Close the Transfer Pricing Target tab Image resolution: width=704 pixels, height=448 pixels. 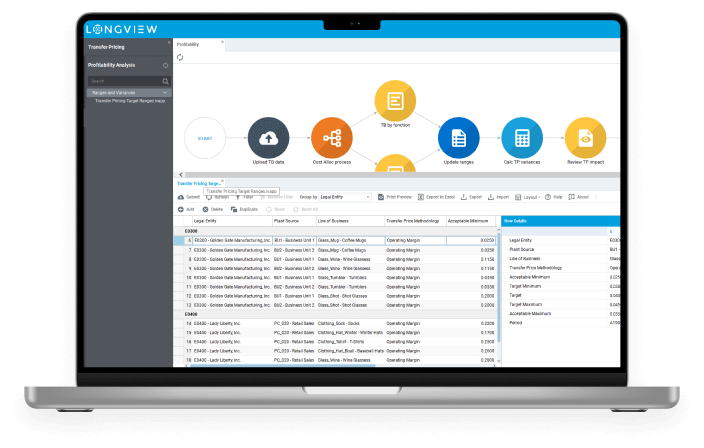click(222, 181)
